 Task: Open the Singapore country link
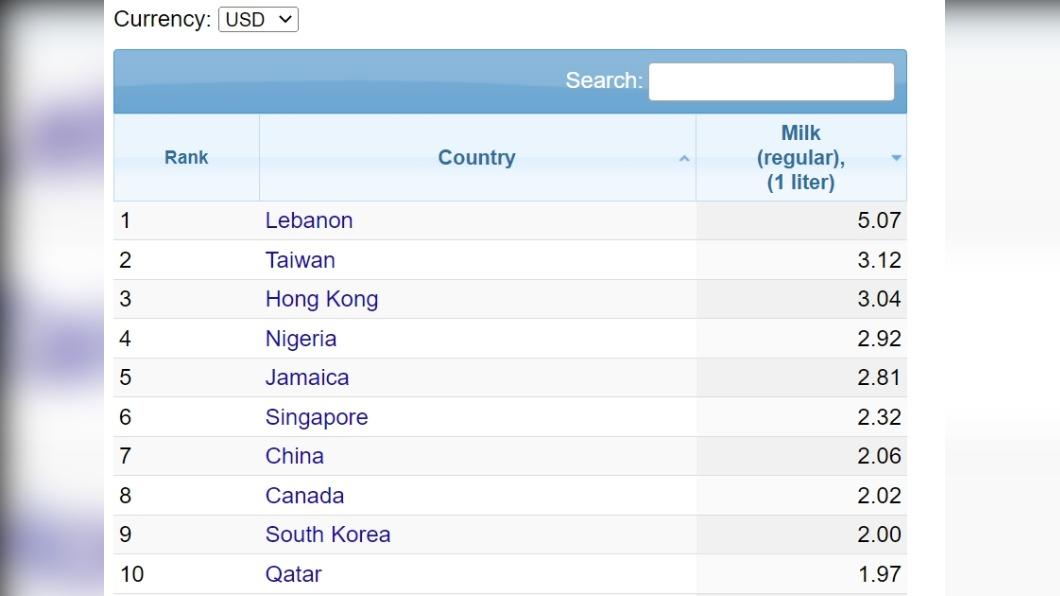(316, 417)
